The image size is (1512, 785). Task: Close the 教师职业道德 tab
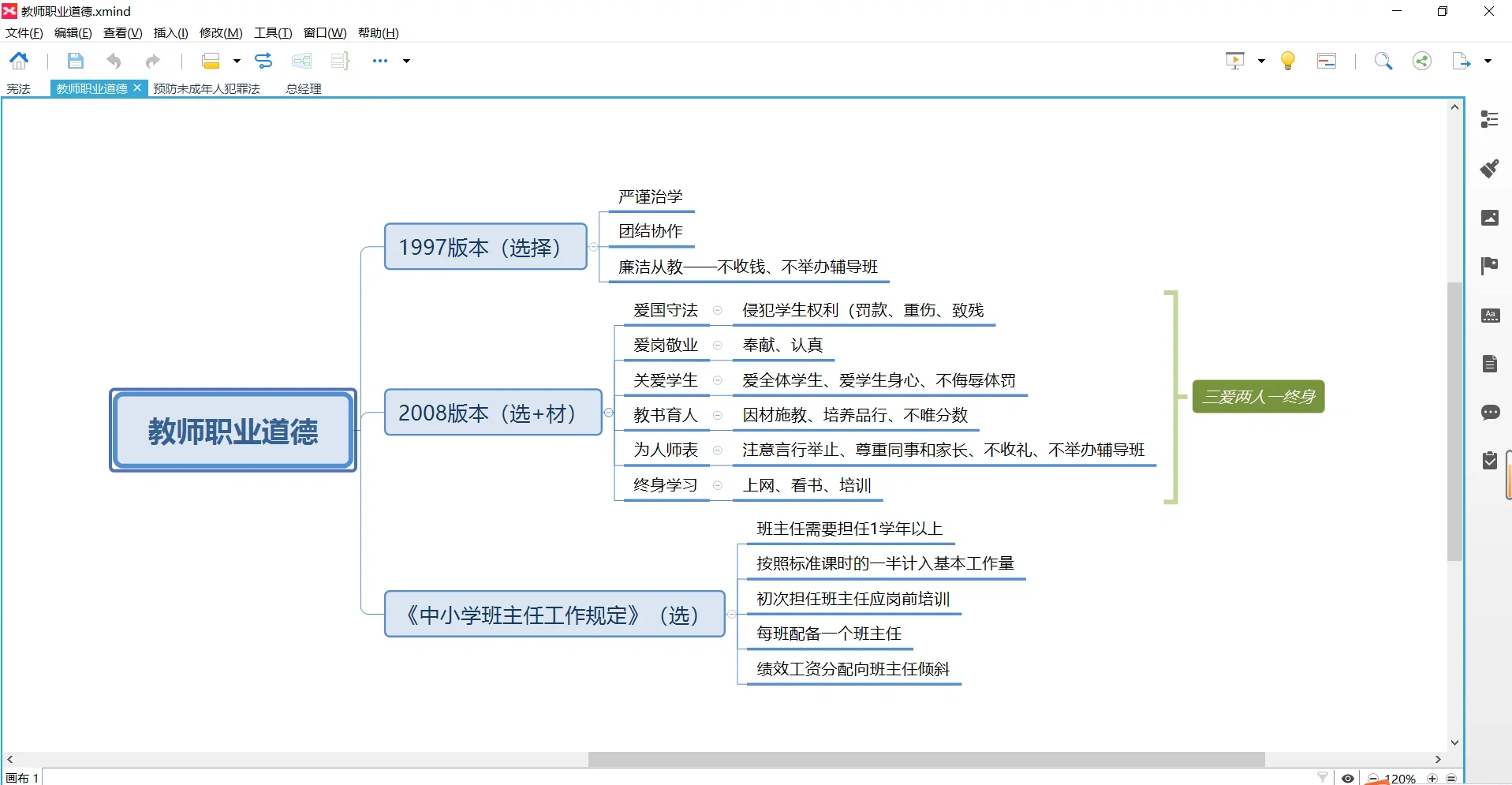pyautogui.click(x=137, y=88)
